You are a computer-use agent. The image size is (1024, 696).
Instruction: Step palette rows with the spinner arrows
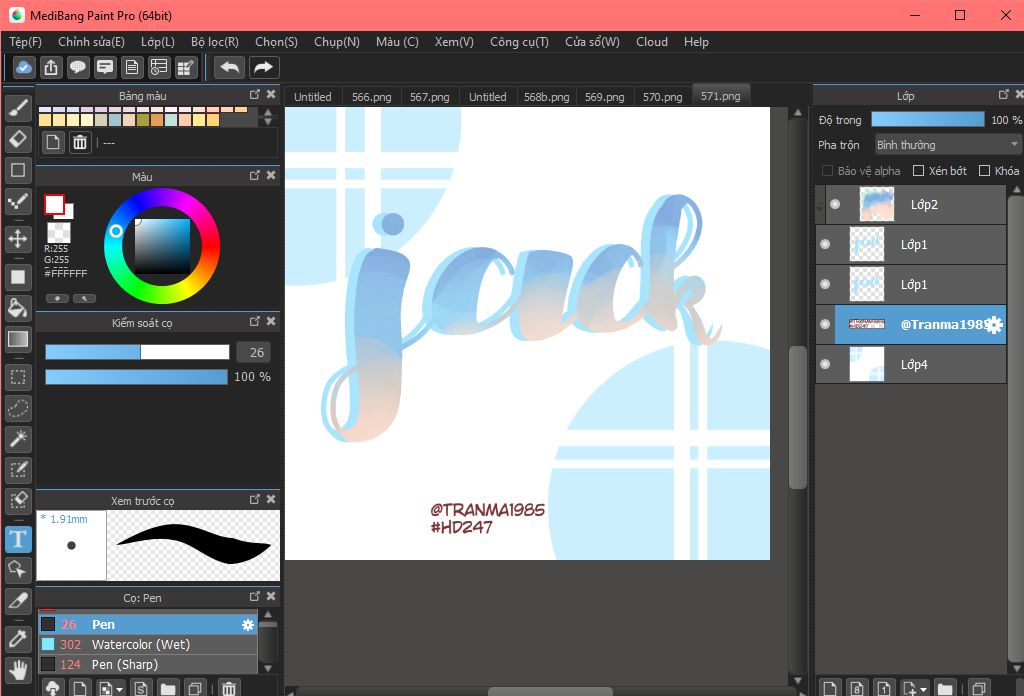268,117
